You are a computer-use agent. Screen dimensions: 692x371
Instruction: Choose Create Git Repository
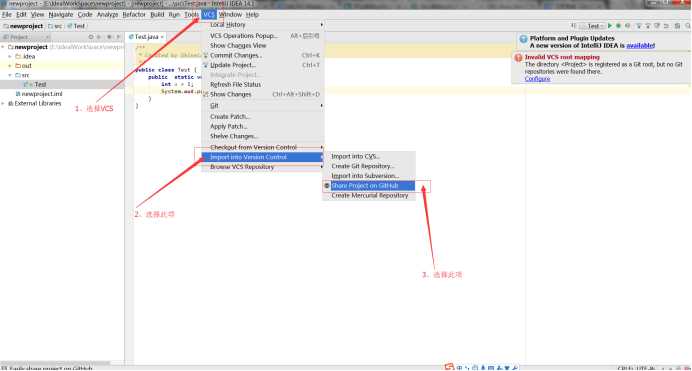pos(369,166)
